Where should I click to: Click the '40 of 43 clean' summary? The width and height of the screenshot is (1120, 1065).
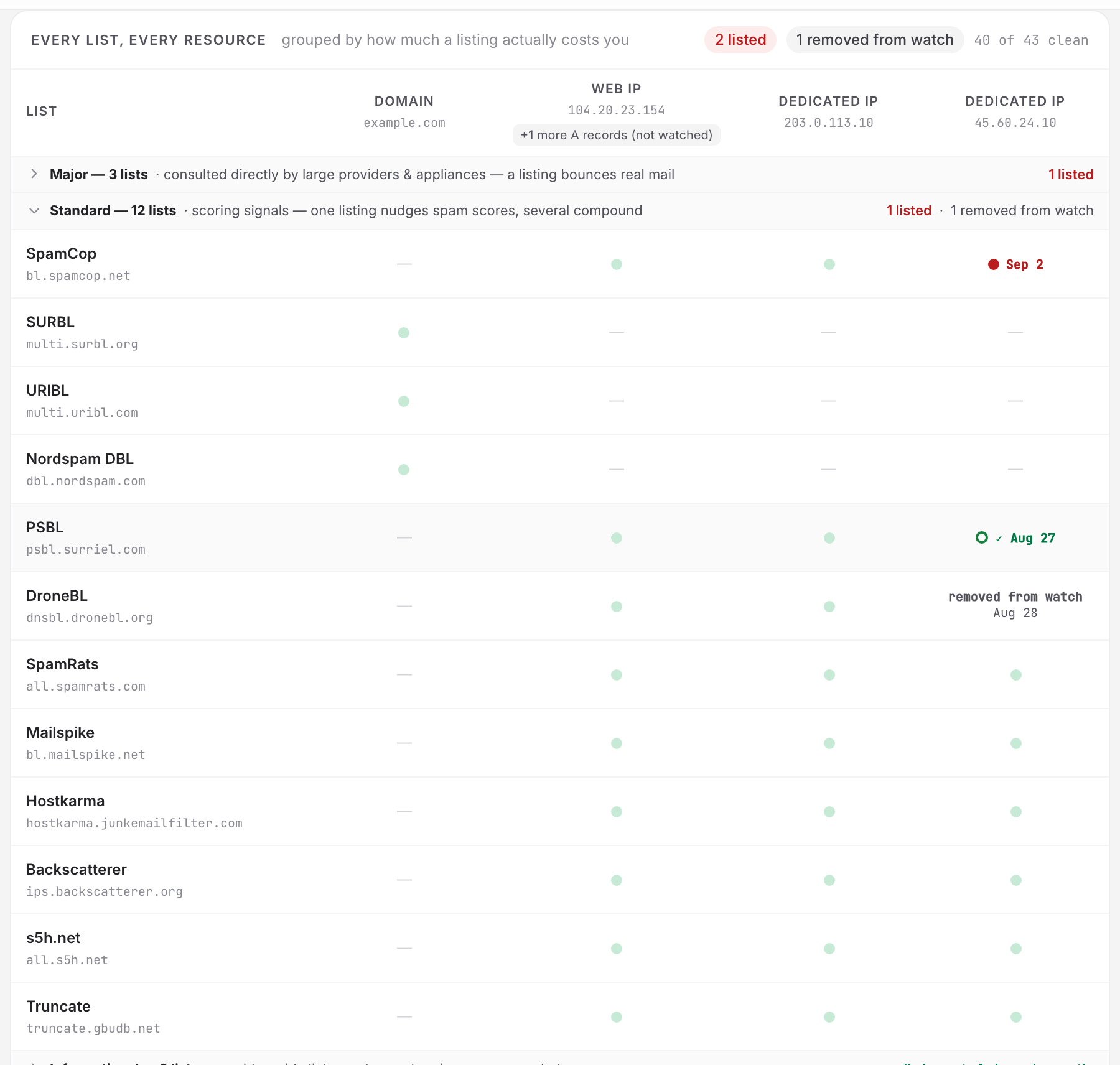(1031, 40)
